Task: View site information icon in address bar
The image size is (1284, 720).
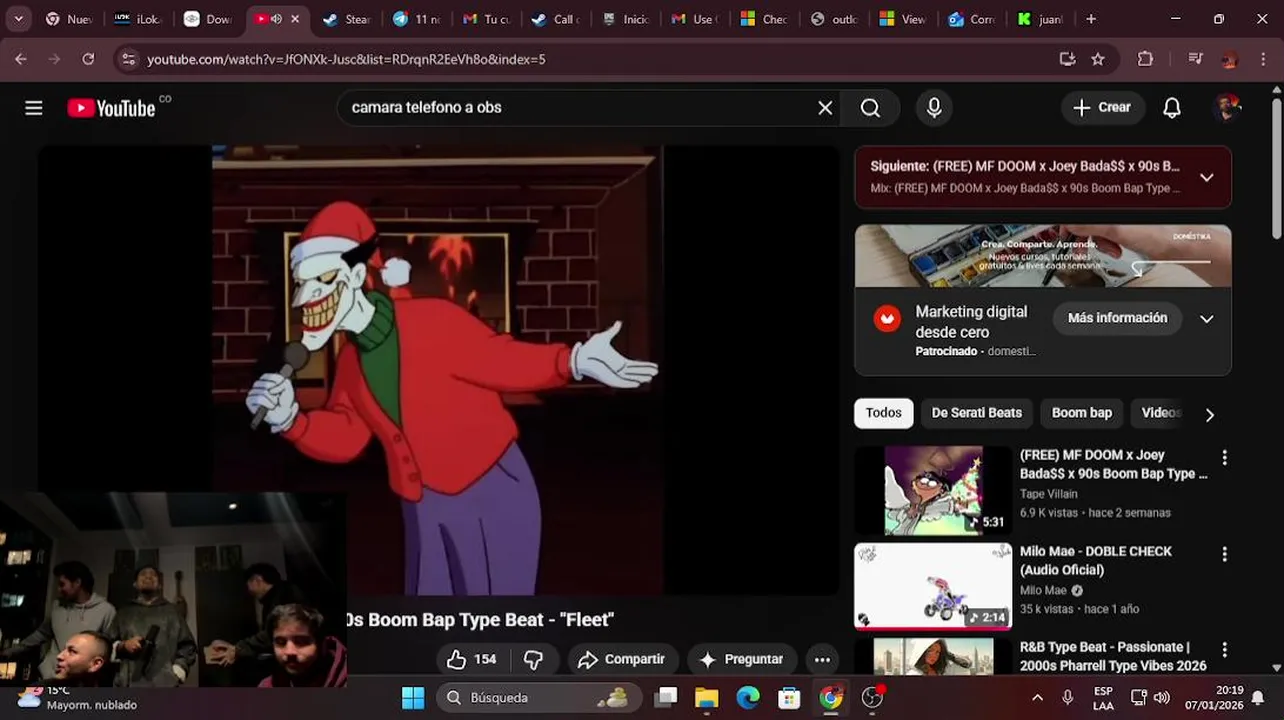Action: coord(128,59)
